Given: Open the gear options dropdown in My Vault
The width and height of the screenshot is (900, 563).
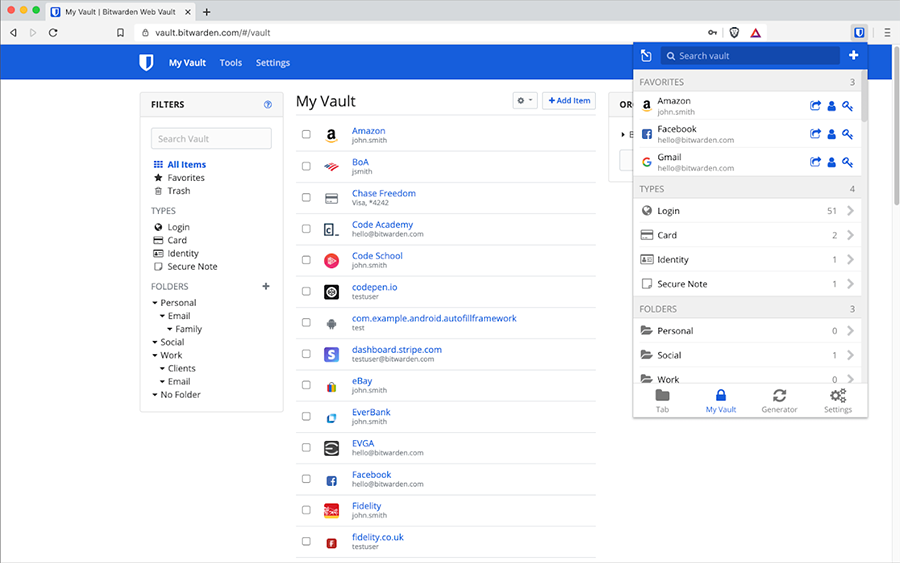Looking at the screenshot, I should [525, 100].
